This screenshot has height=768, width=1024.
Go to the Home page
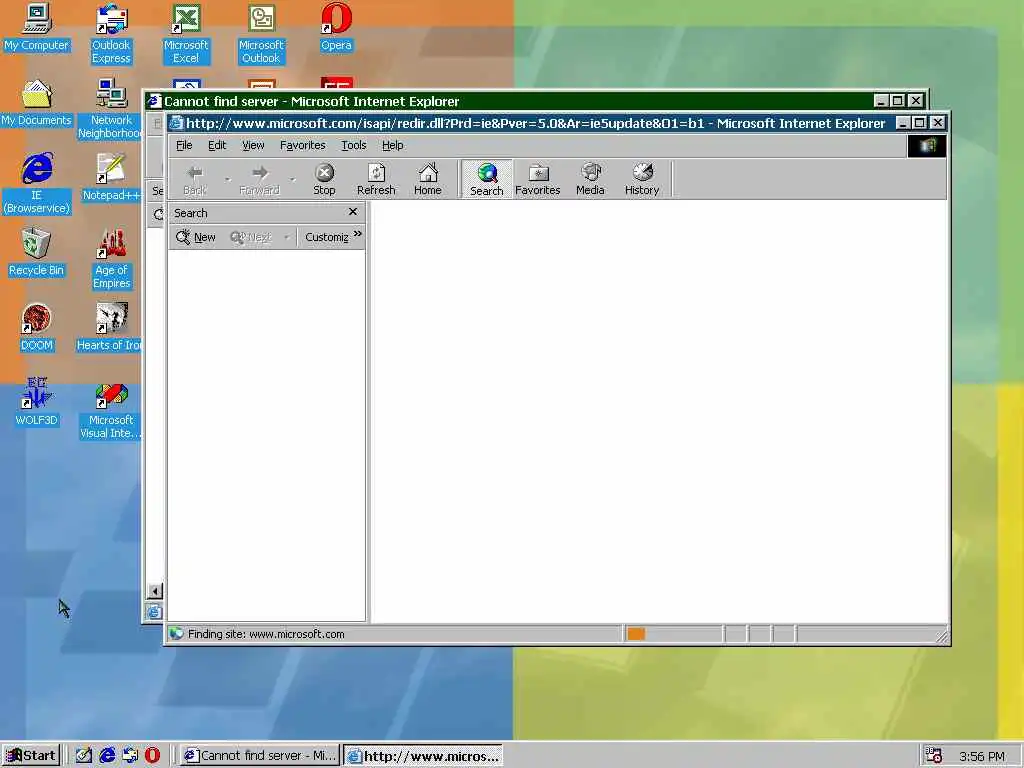(x=428, y=179)
